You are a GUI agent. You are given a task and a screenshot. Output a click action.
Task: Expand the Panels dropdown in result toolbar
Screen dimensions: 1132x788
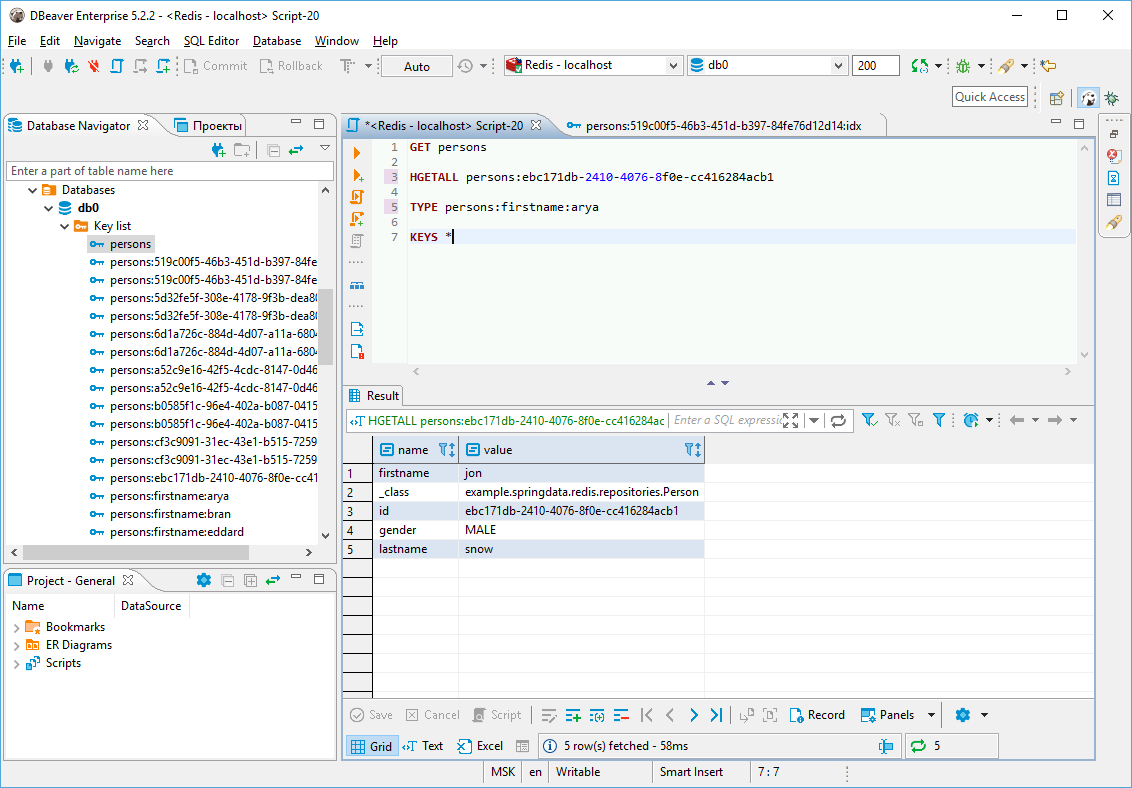coord(931,715)
